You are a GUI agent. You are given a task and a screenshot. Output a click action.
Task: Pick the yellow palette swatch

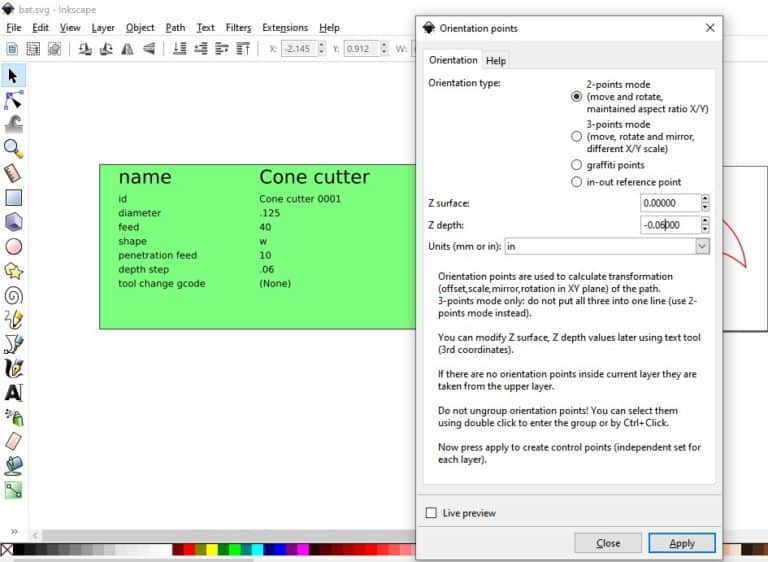click(x=212, y=549)
